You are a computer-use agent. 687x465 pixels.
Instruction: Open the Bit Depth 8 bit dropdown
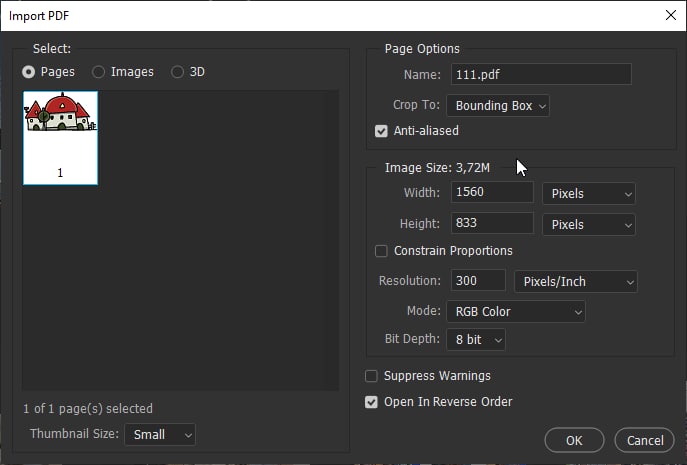[476, 340]
